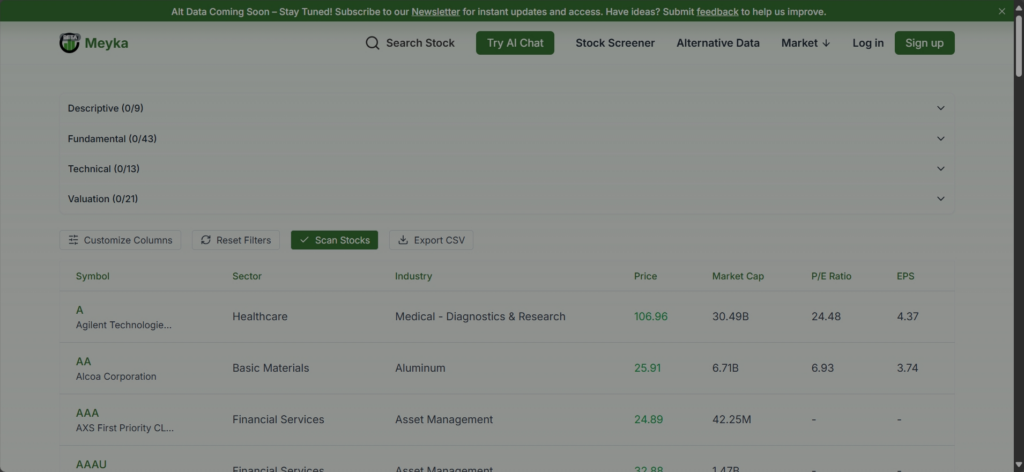Sort by the EPS column header

pyautogui.click(x=905, y=276)
